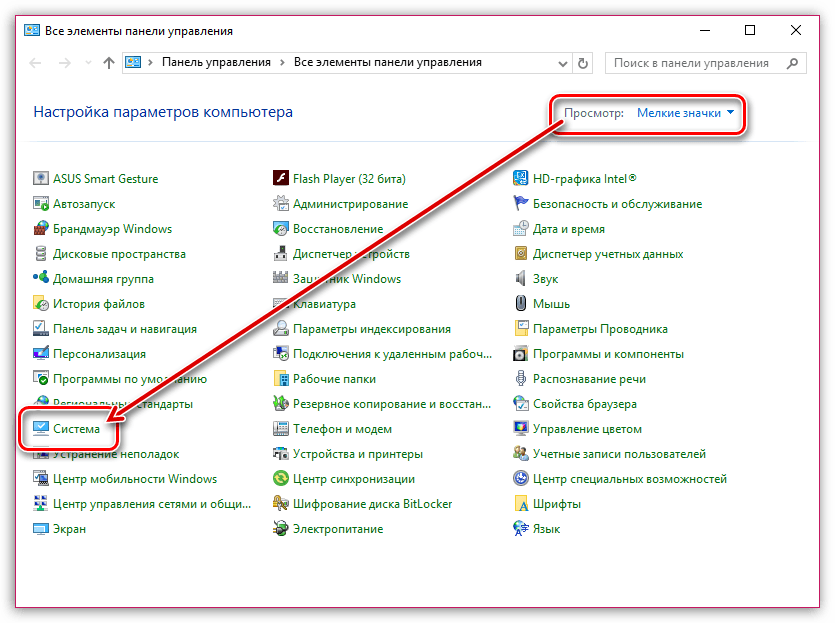Go up one level with the up arrow
The image size is (835, 623).
tap(108, 62)
